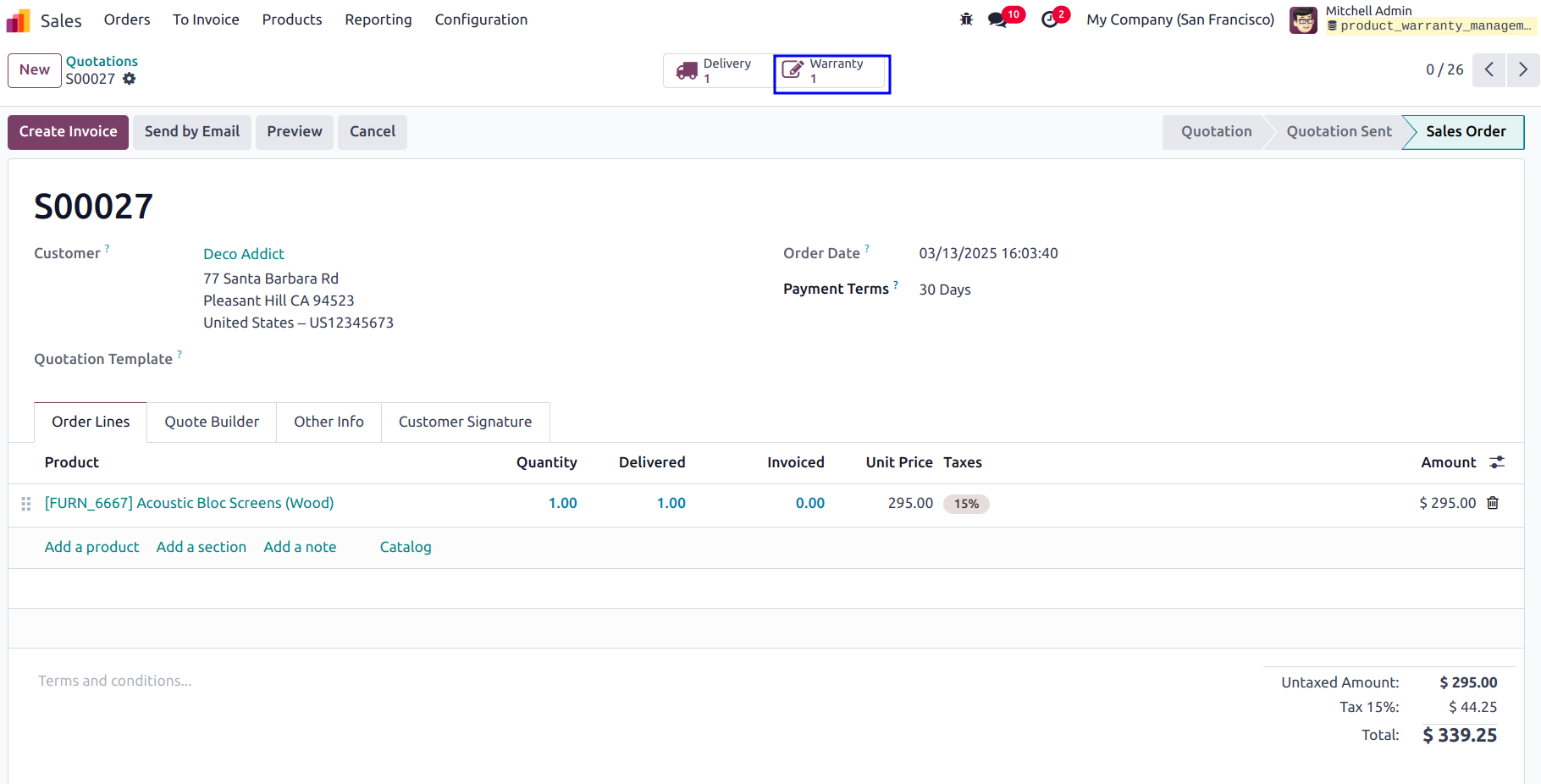The image size is (1541, 784).
Task: Click the Create Invoice button
Action: click(x=69, y=132)
